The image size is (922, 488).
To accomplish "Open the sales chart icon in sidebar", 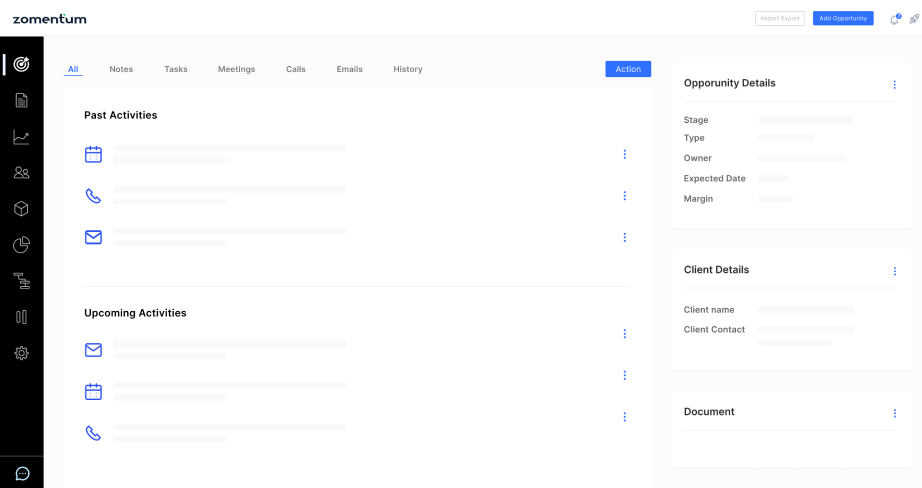I will 21,137.
